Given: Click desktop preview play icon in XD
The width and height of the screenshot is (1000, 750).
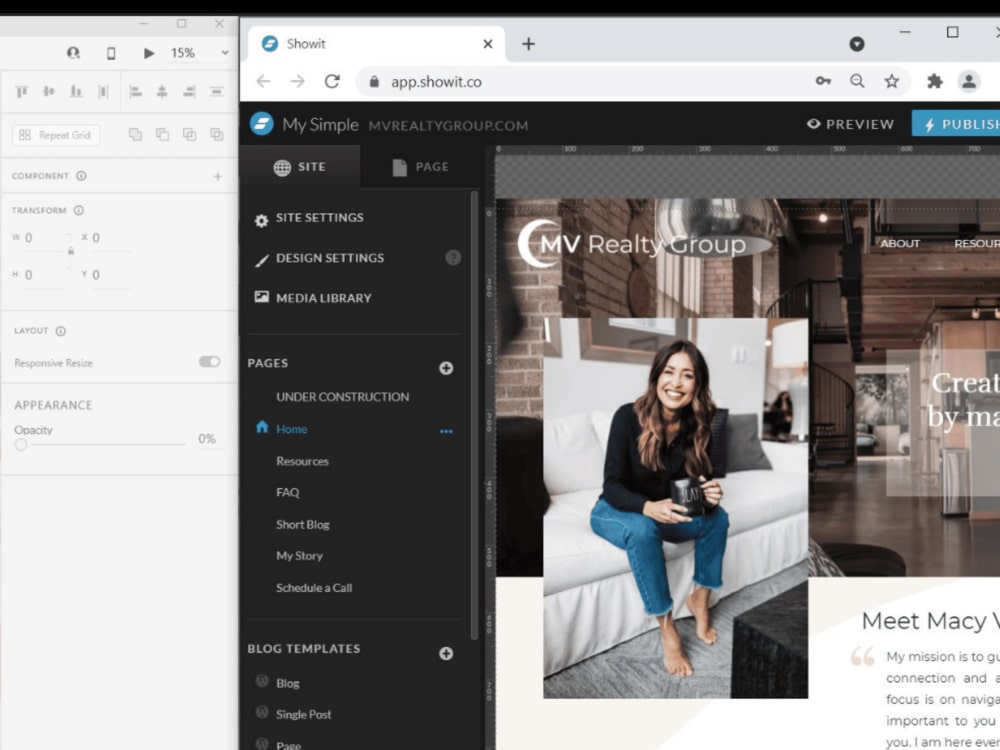Looking at the screenshot, I should (149, 53).
